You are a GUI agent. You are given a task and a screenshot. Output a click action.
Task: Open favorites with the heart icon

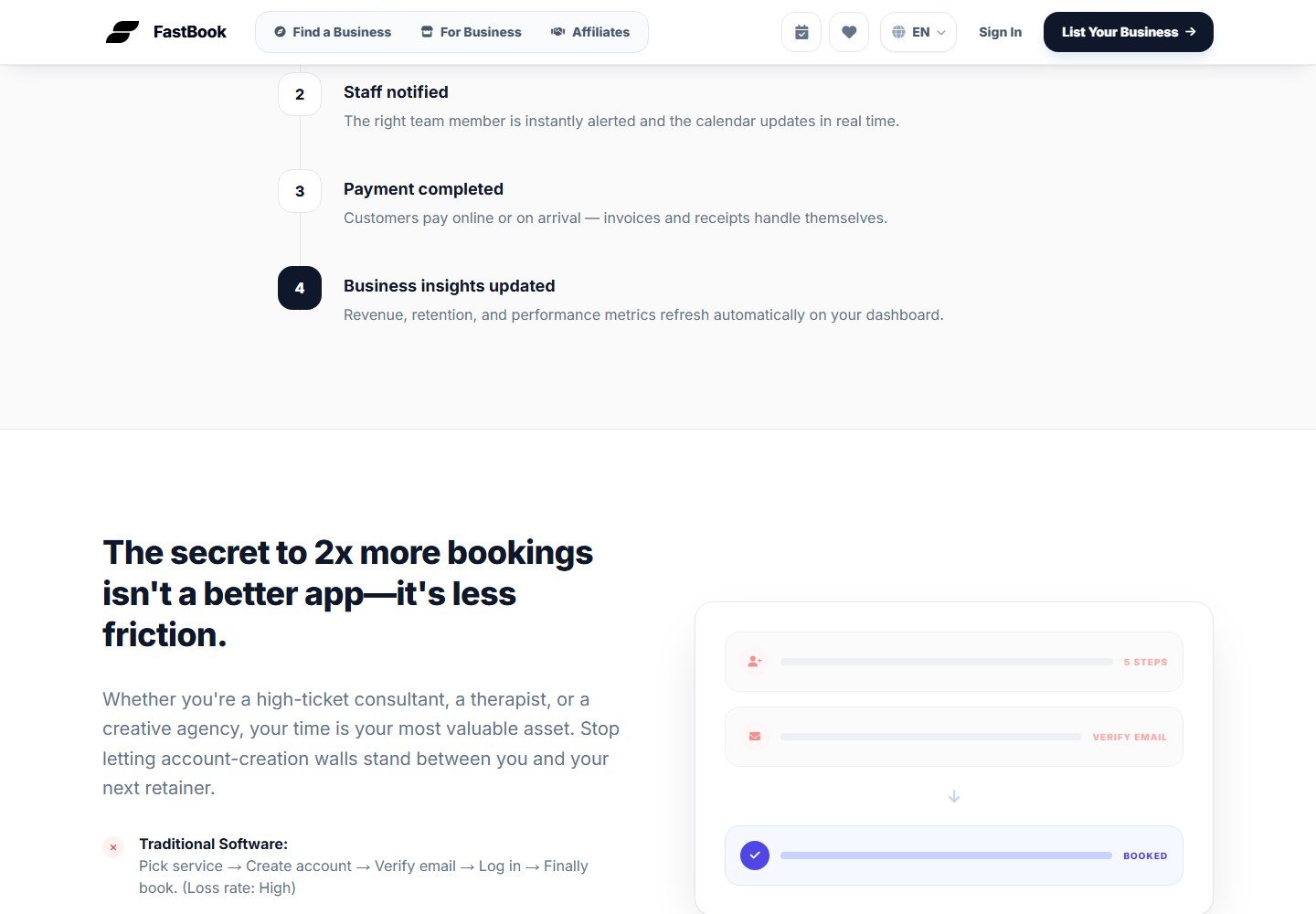(x=849, y=32)
